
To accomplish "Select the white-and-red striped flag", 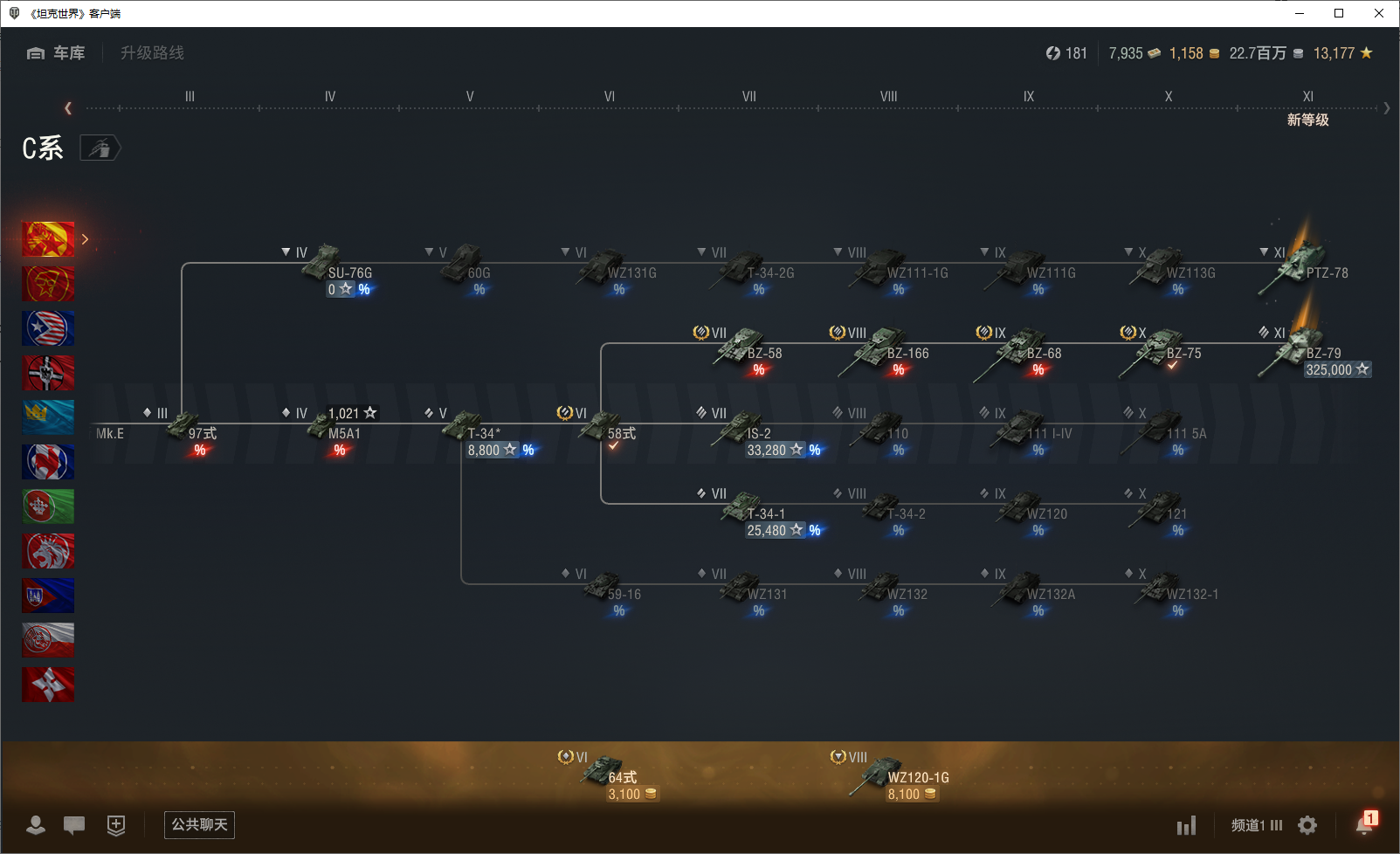I will 48,640.
